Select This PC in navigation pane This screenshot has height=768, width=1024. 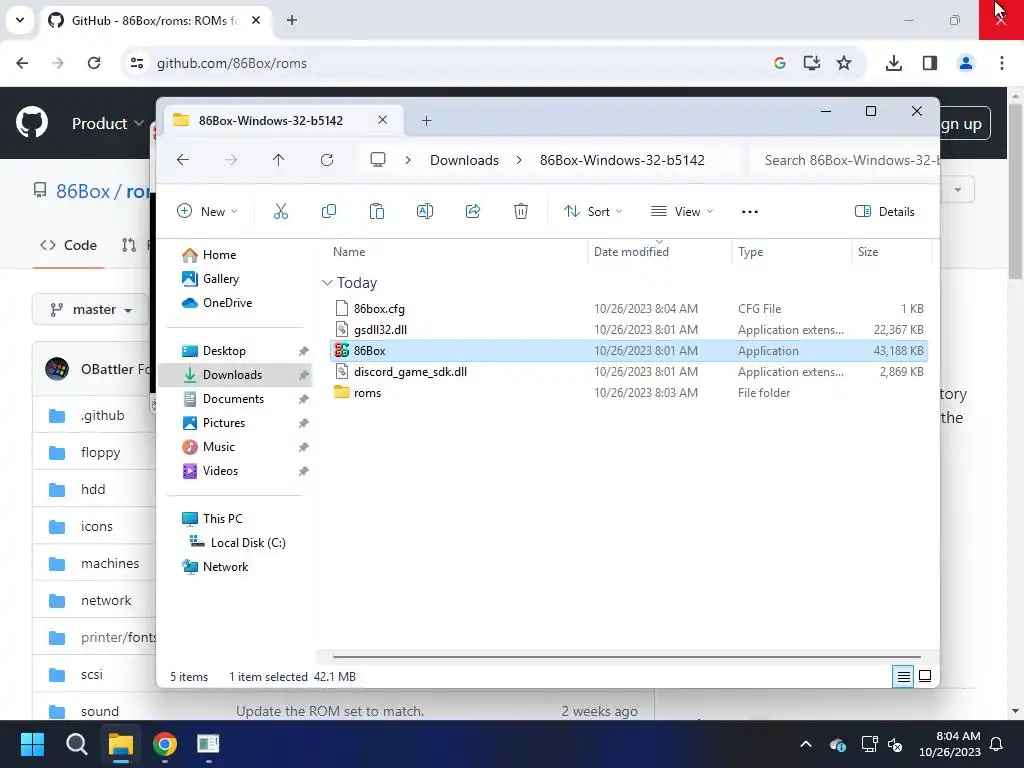click(x=222, y=519)
